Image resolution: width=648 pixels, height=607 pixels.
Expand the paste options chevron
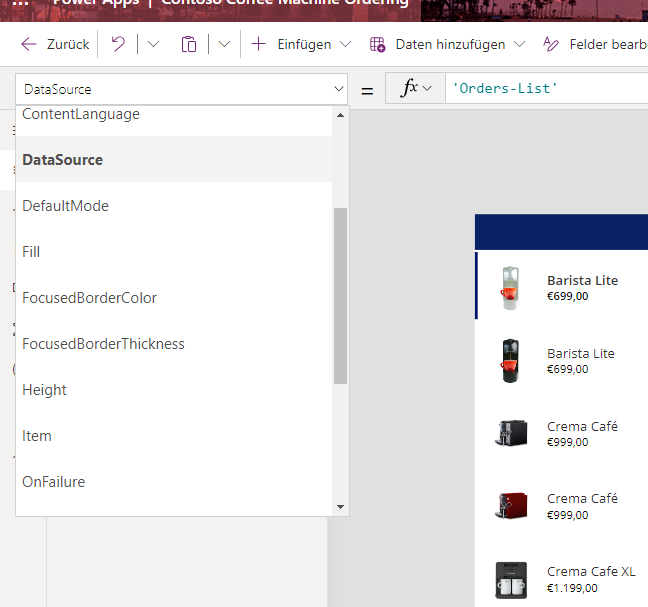click(224, 44)
